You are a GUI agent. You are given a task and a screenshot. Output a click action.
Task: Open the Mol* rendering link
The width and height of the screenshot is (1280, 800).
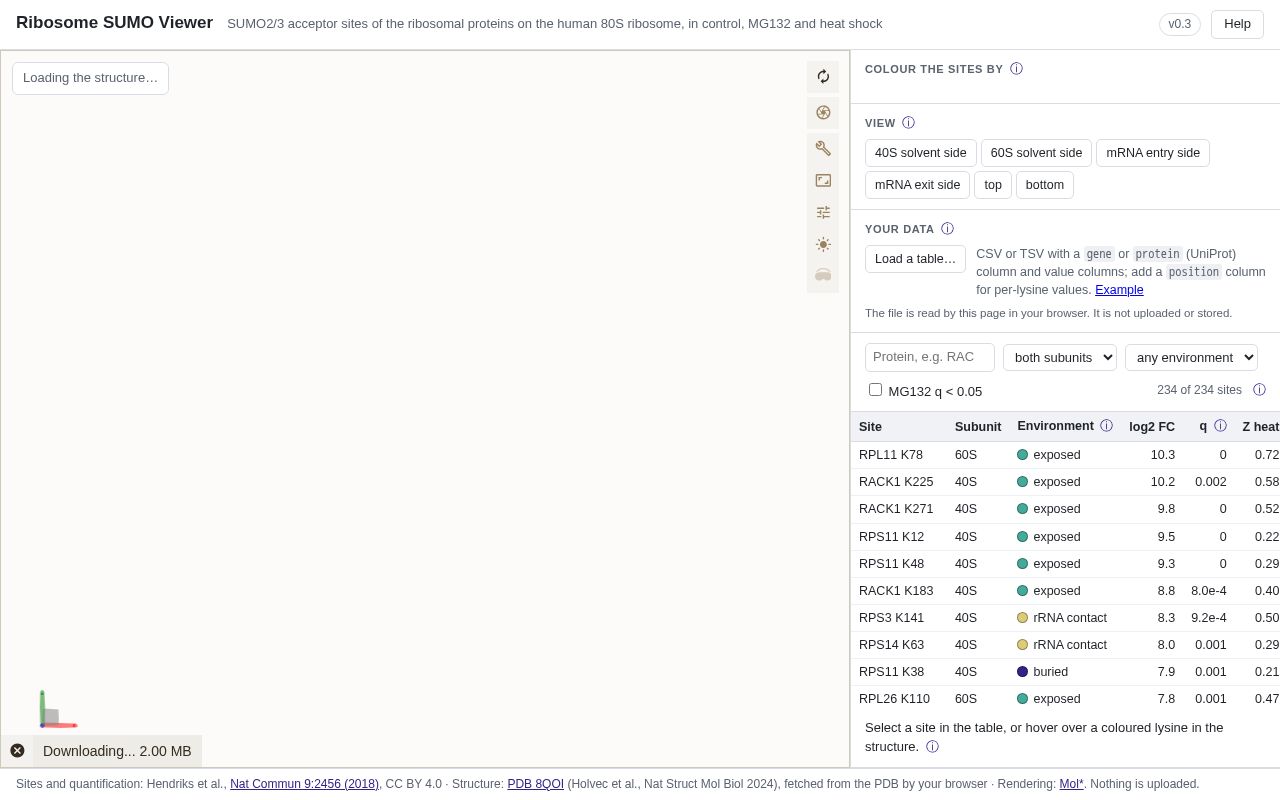[1072, 784]
